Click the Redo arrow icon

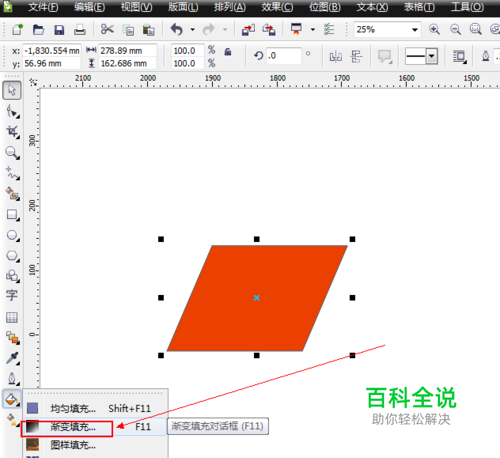(x=209, y=30)
